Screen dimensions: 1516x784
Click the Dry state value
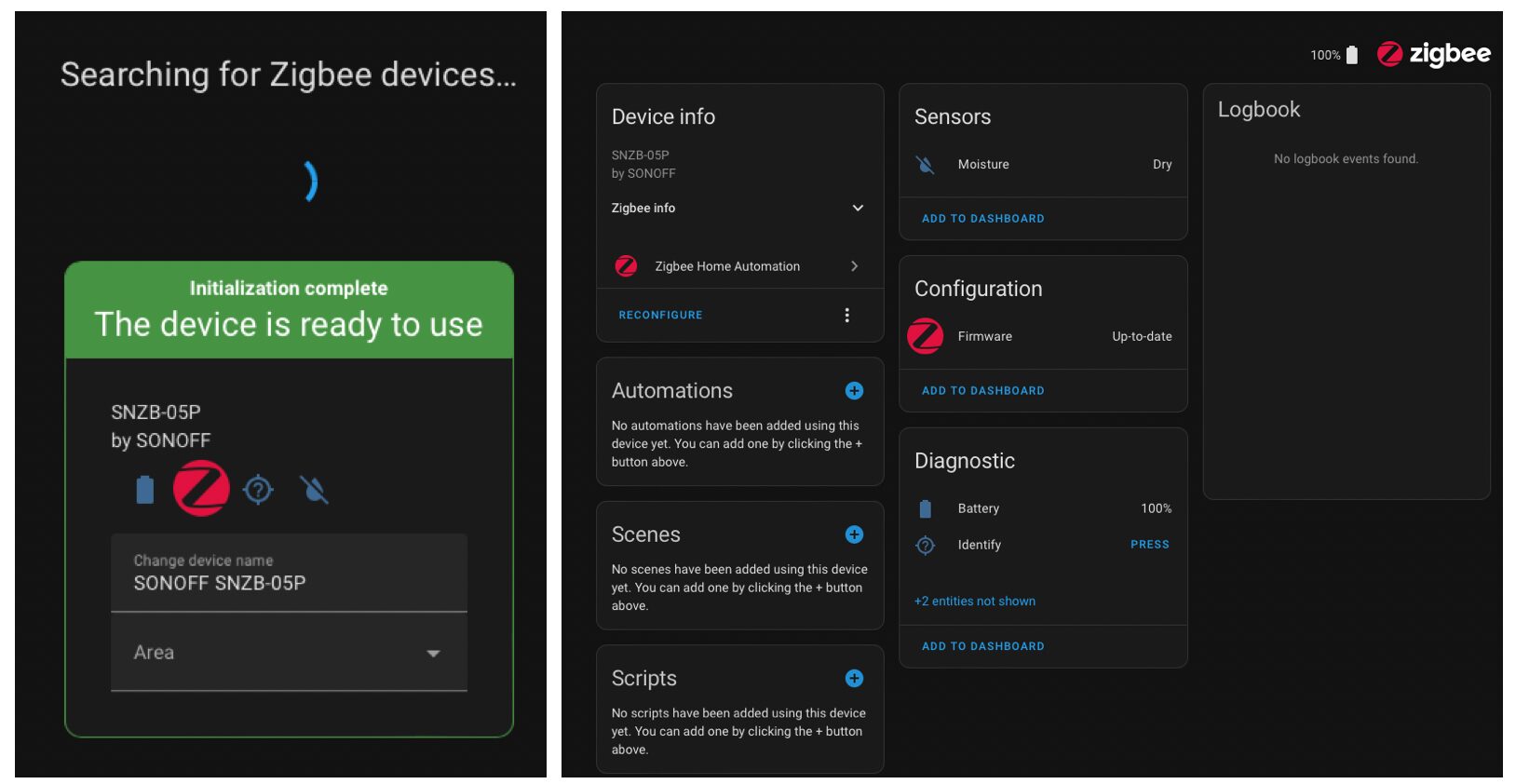pos(1162,165)
